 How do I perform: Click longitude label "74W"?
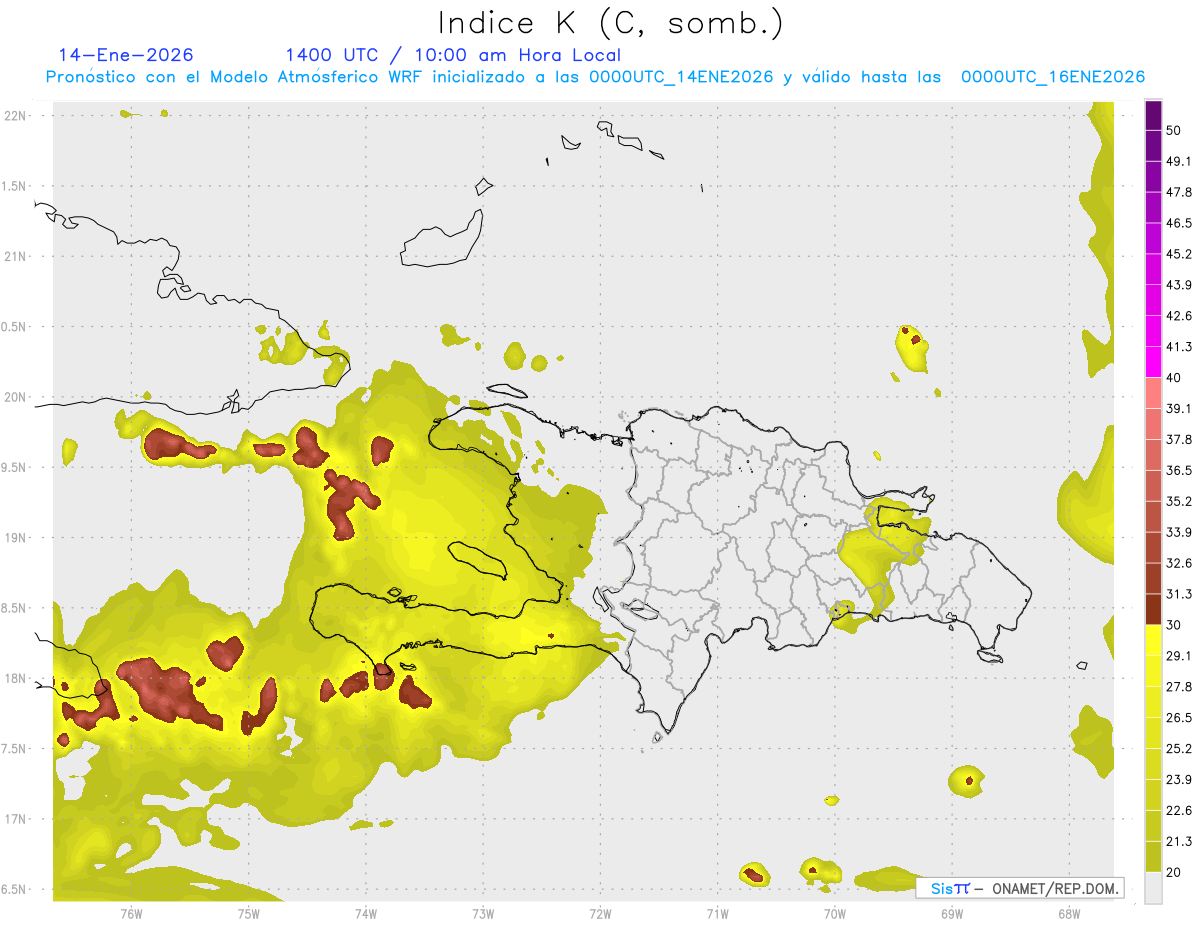(x=365, y=913)
